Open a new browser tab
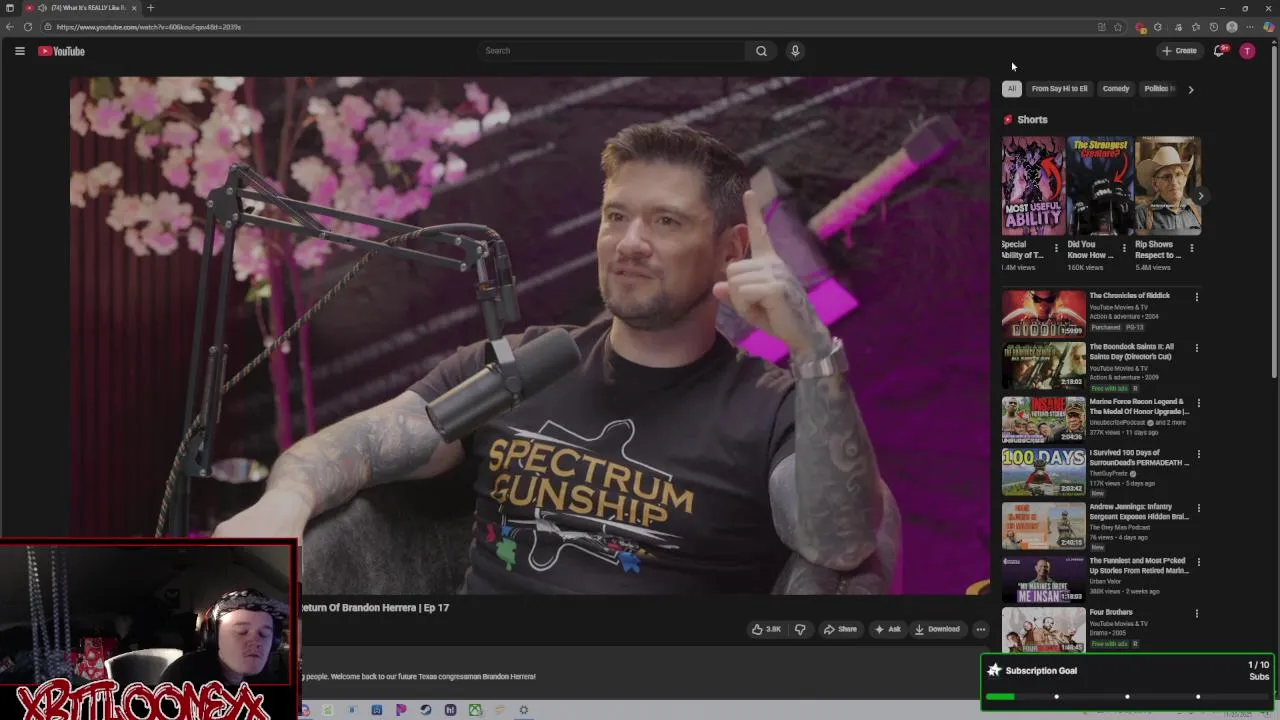 coord(150,8)
